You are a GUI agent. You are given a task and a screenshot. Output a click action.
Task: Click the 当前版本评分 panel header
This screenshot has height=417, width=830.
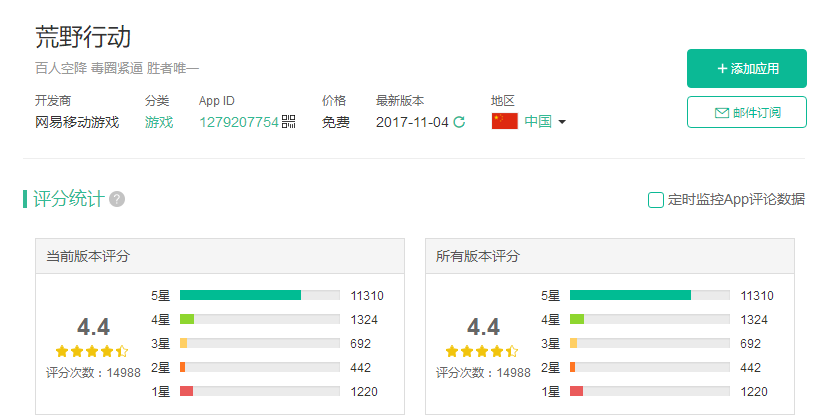(220, 256)
